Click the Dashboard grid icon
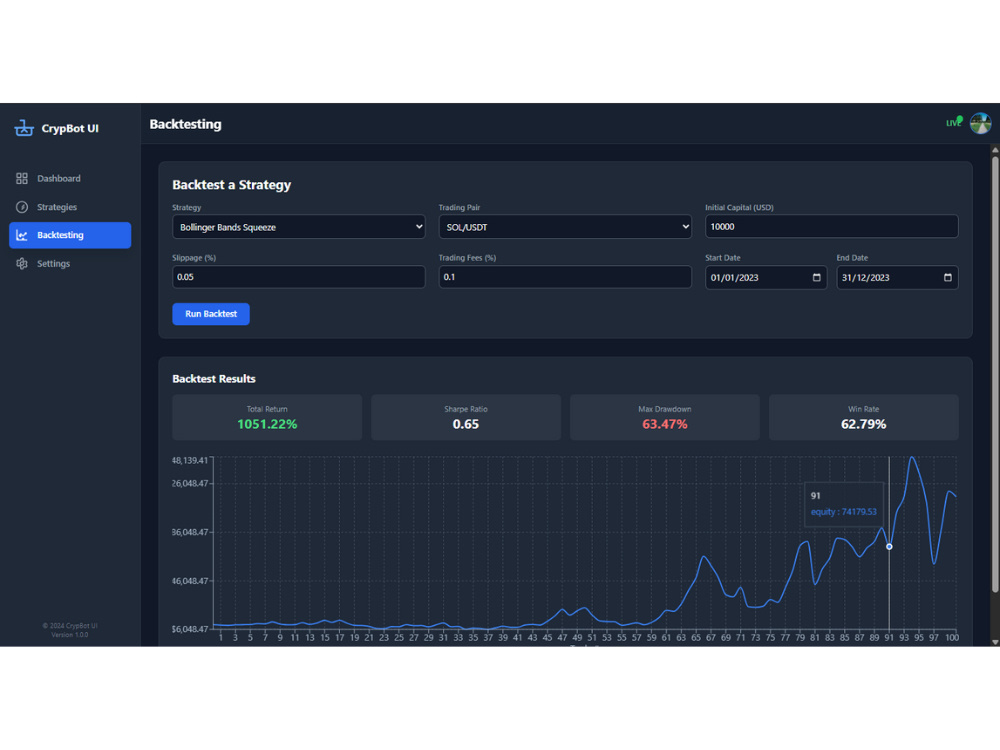This screenshot has width=1000, height=750. [x=22, y=179]
